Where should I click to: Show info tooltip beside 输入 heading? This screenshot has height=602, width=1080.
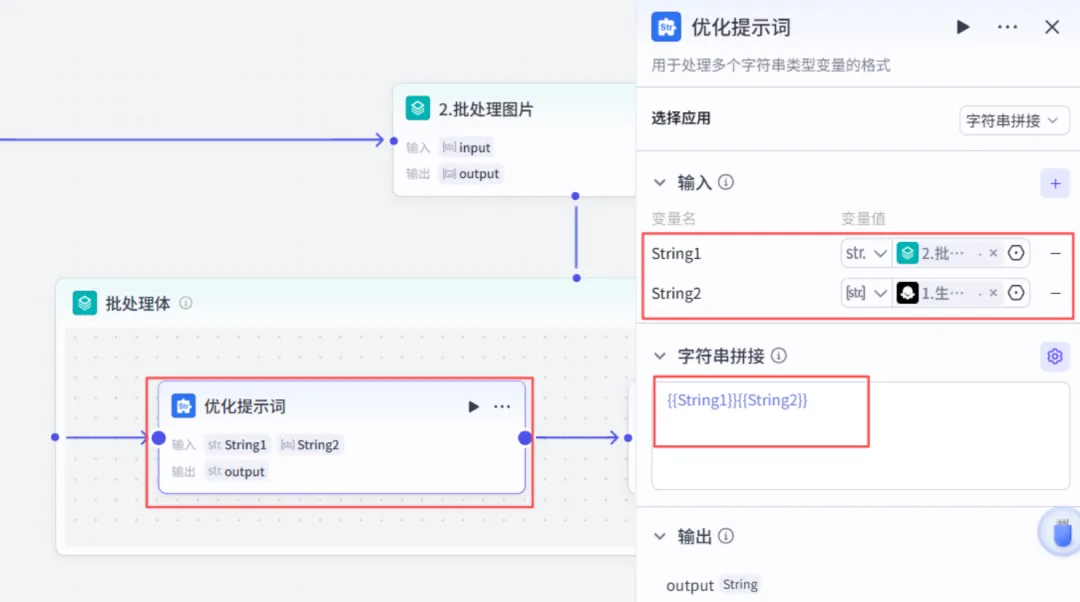pyautogui.click(x=725, y=182)
